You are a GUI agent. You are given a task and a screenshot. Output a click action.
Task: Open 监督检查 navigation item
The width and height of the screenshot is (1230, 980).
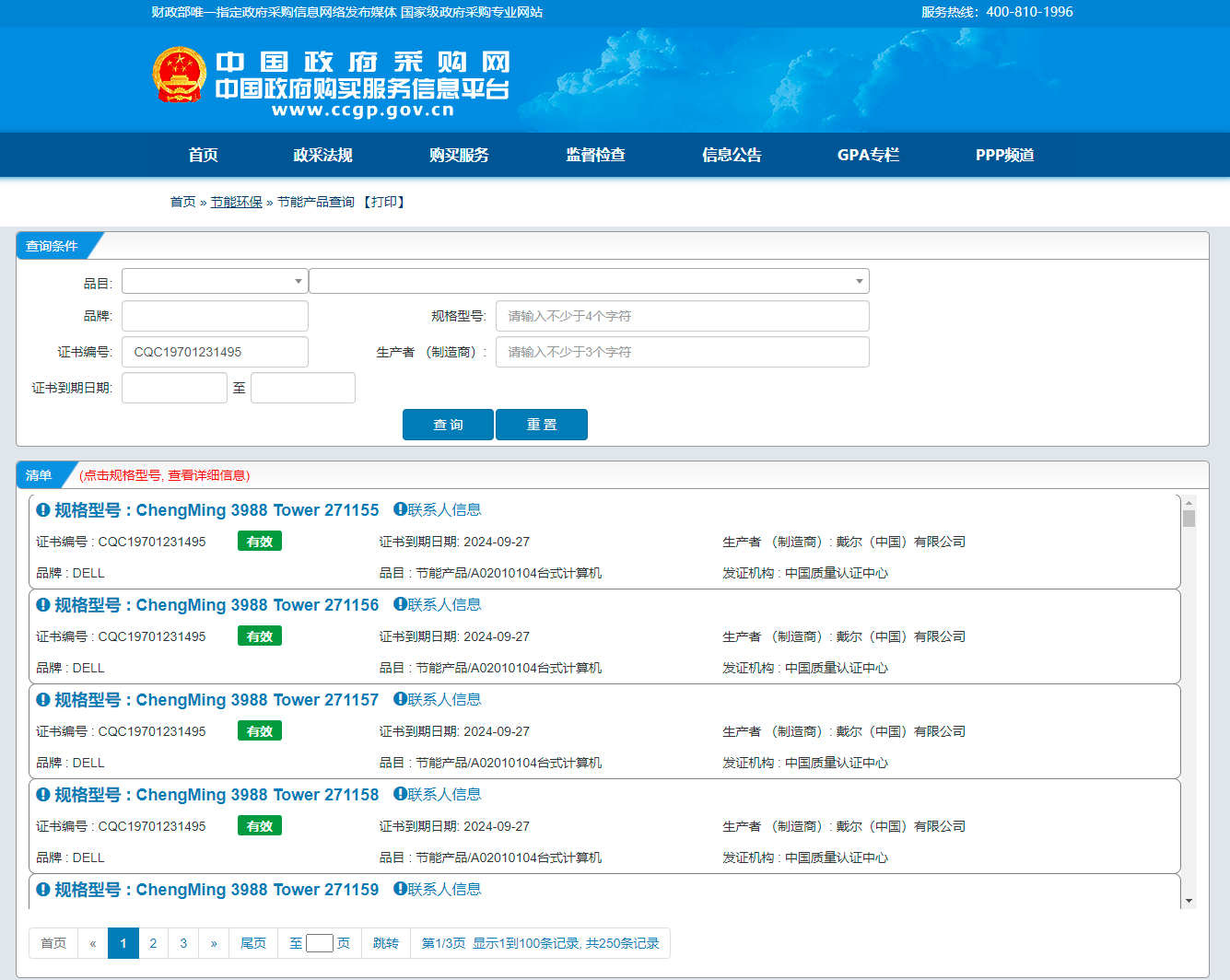pos(595,155)
